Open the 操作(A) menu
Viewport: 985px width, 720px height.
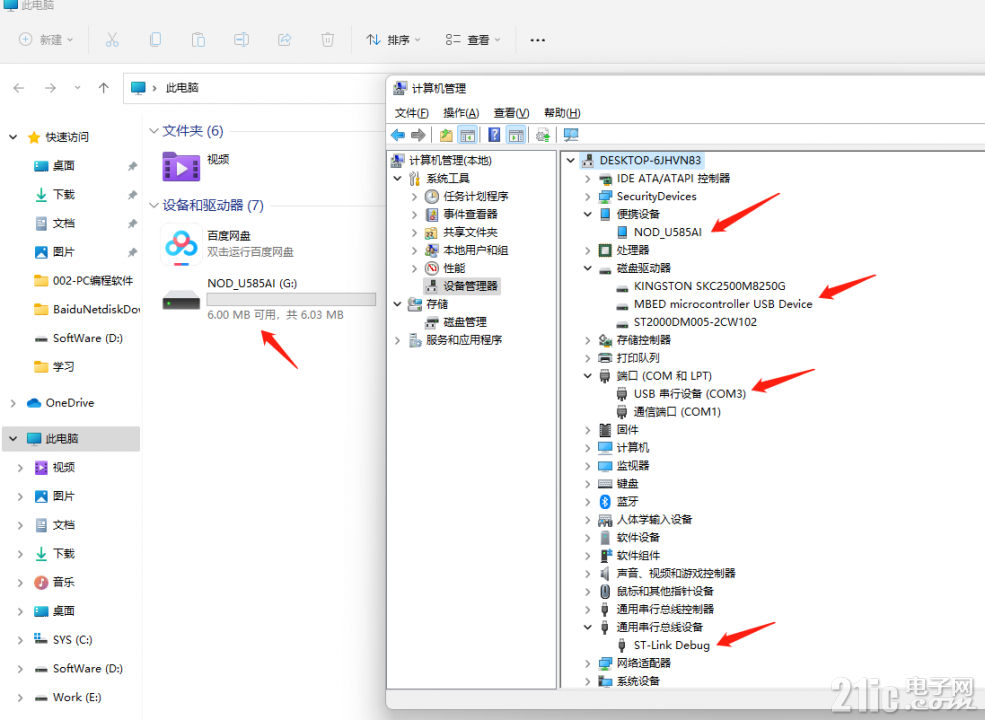(461, 113)
